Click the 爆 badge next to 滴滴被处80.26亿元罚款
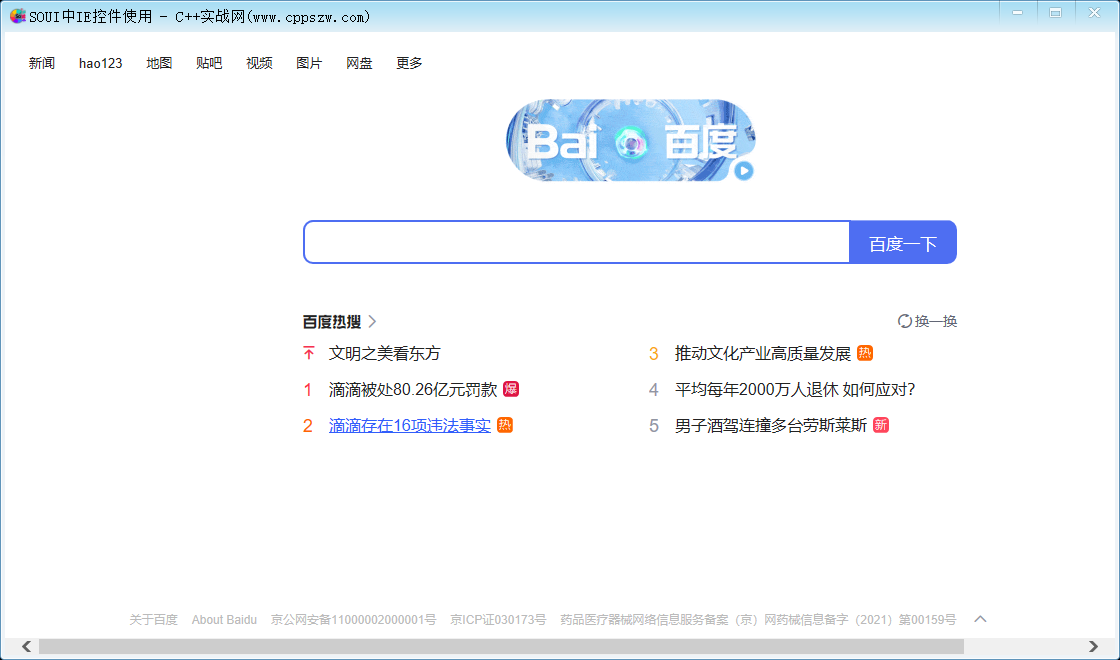 pos(511,389)
